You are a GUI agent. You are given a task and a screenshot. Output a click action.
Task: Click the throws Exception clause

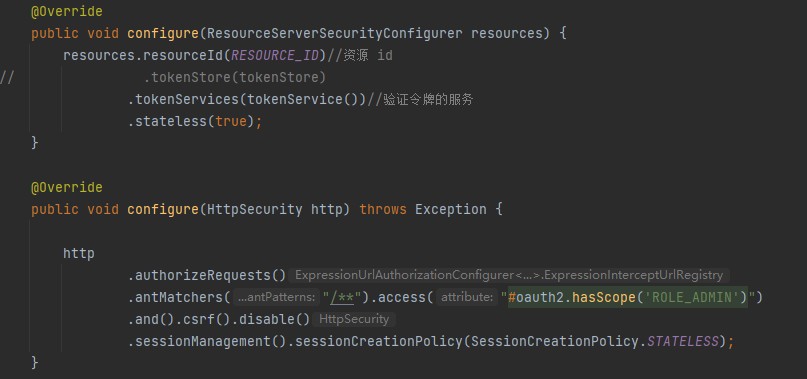[423, 209]
